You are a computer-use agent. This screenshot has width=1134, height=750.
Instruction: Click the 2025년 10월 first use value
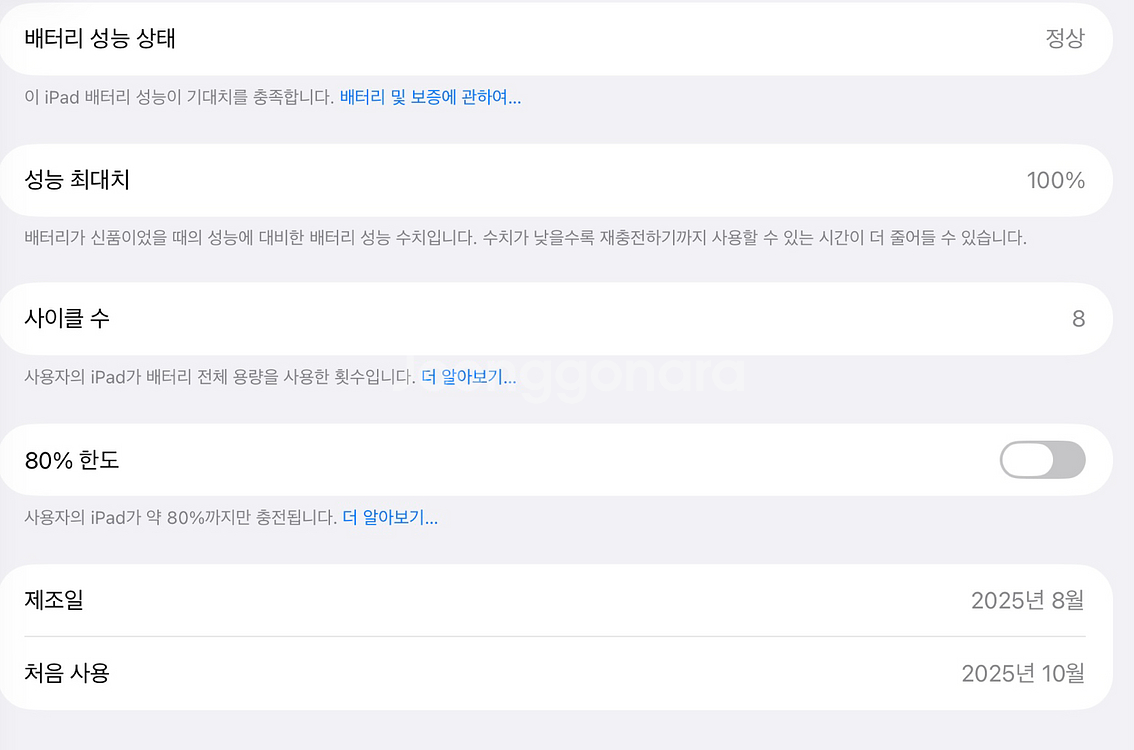tap(1023, 673)
